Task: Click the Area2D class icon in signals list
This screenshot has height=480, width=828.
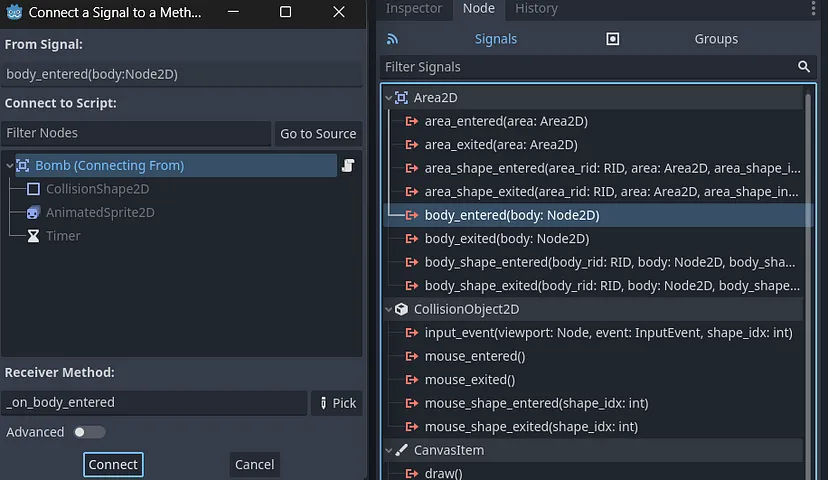Action: tap(401, 98)
